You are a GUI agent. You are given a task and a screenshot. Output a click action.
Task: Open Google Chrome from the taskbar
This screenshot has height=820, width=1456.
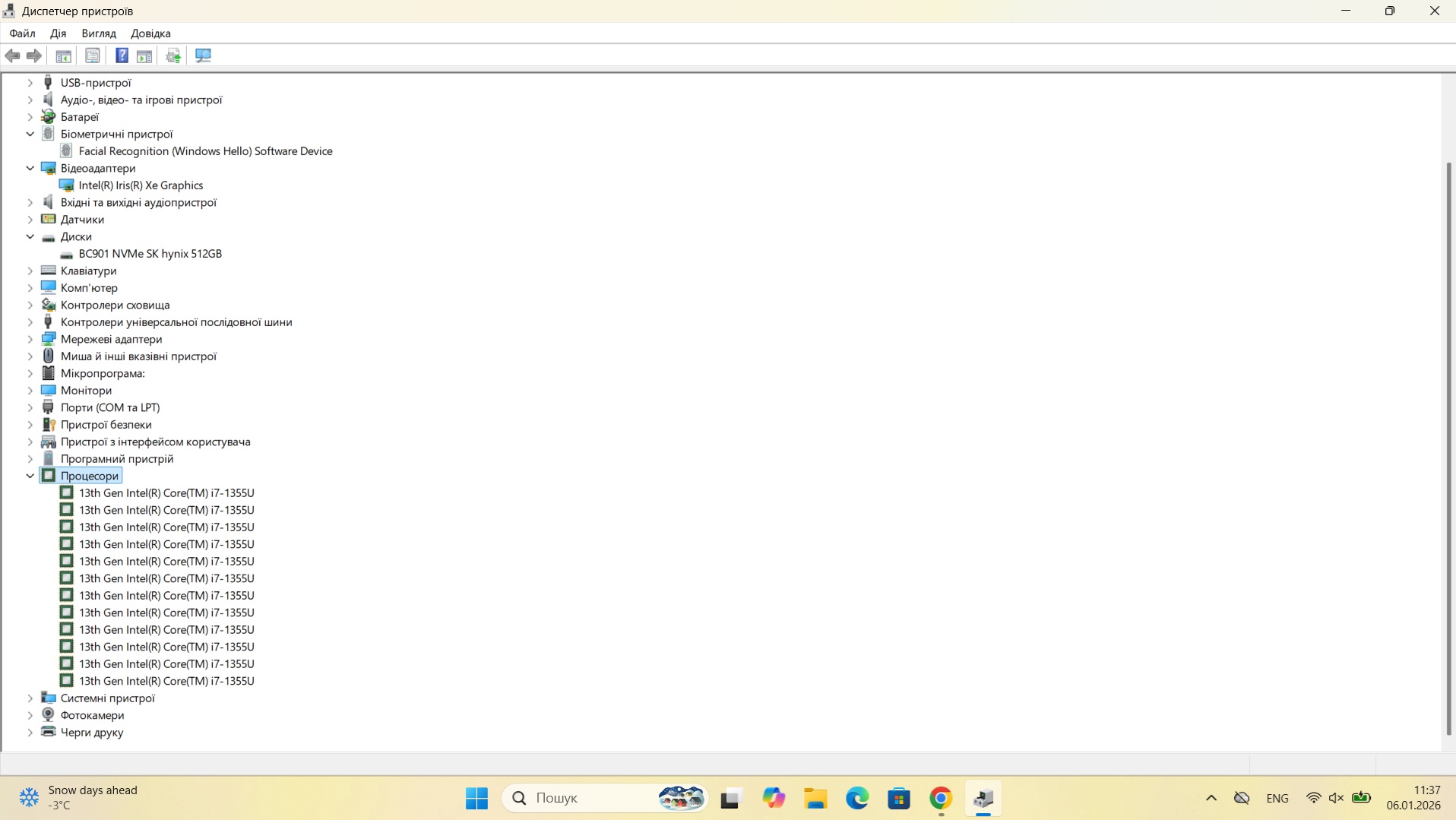(x=941, y=798)
